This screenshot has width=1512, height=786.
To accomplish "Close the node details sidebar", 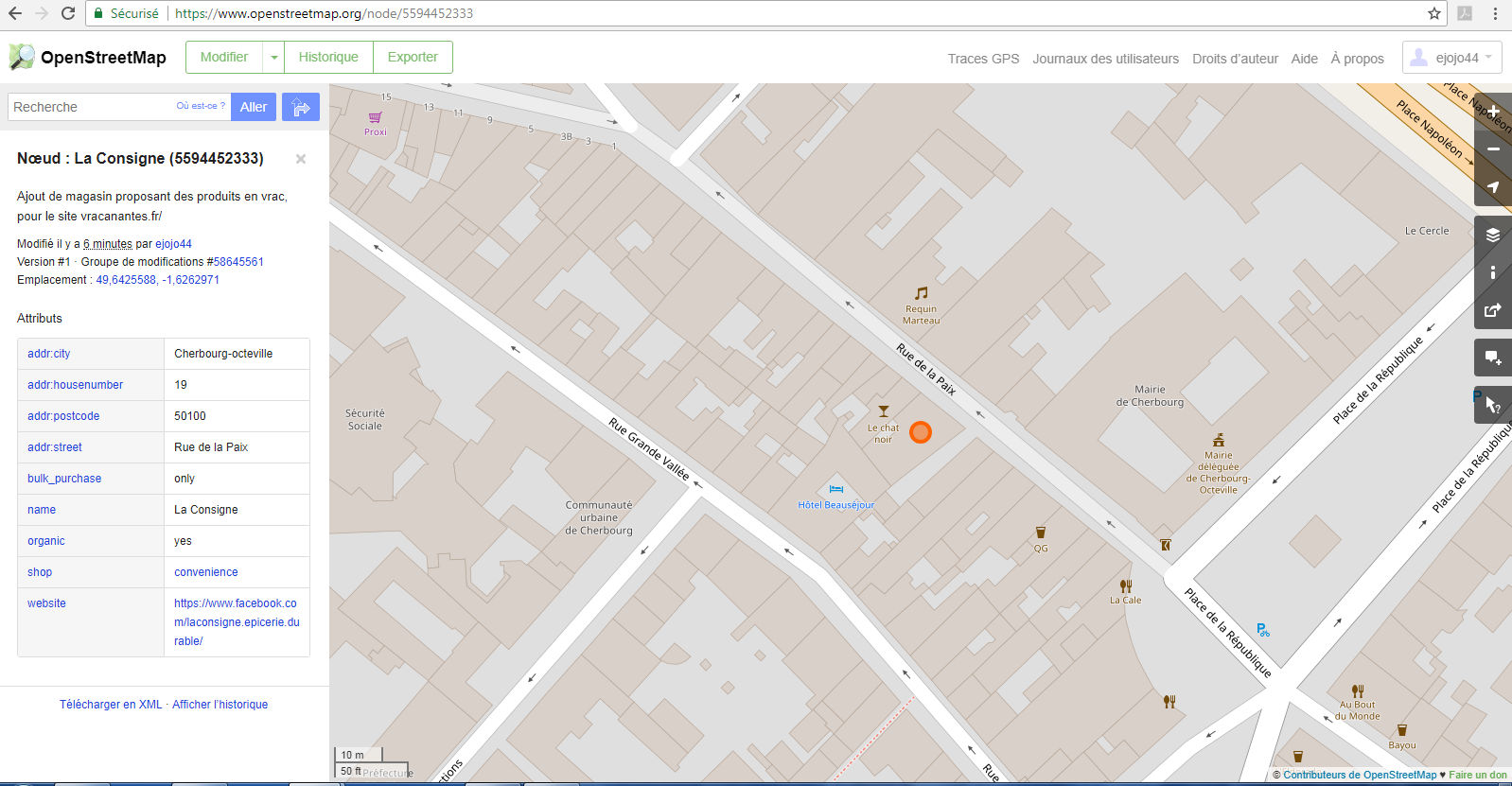I will point(301,159).
